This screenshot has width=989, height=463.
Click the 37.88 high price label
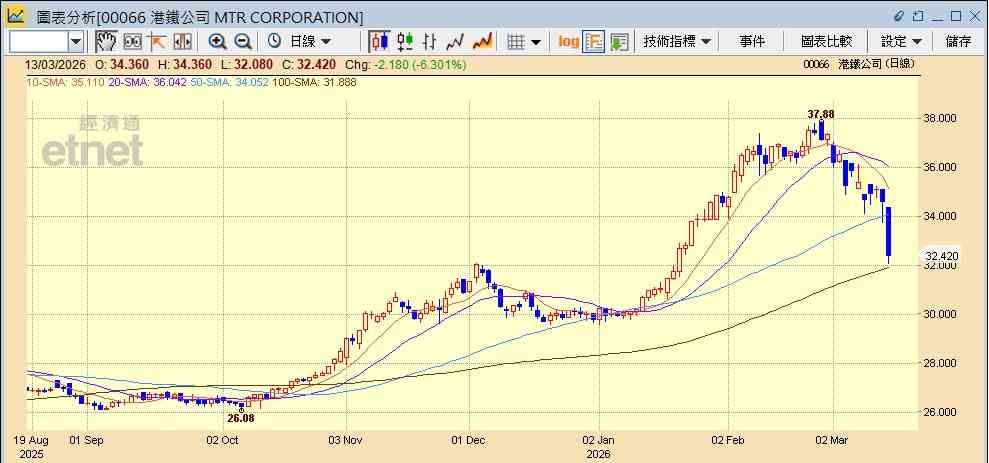pos(821,114)
